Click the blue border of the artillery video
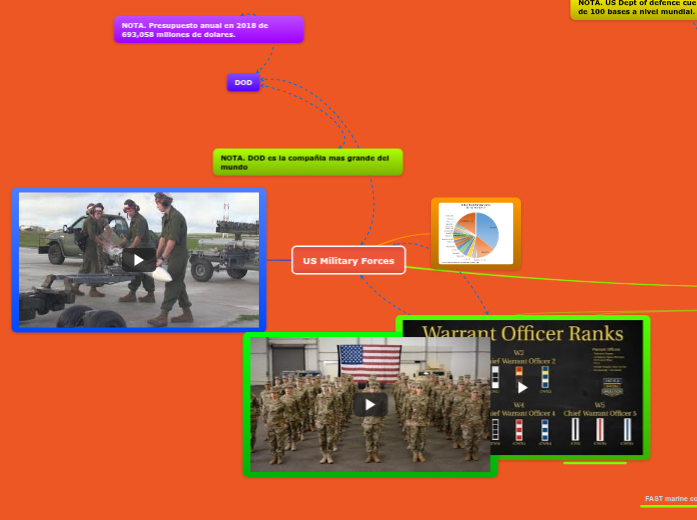The image size is (697, 520). click(15, 260)
